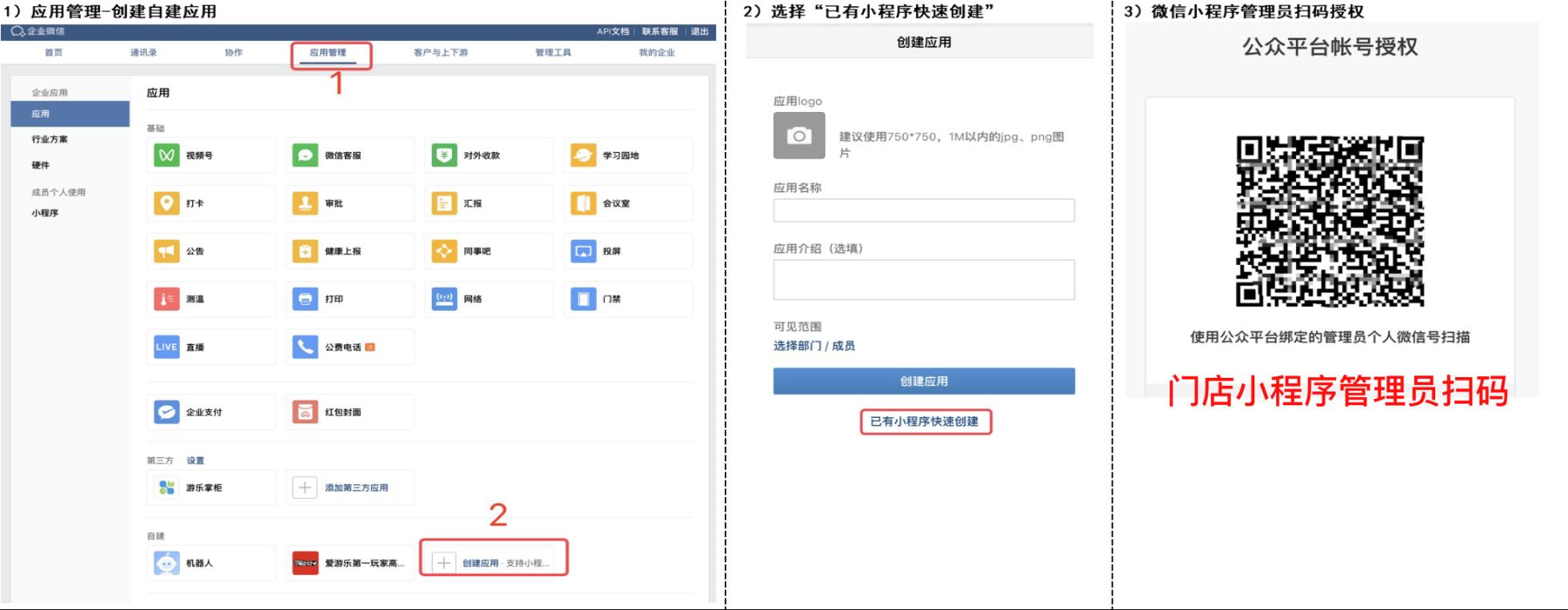Open the 公费电话 app icon
1568x610 pixels.
point(305,347)
